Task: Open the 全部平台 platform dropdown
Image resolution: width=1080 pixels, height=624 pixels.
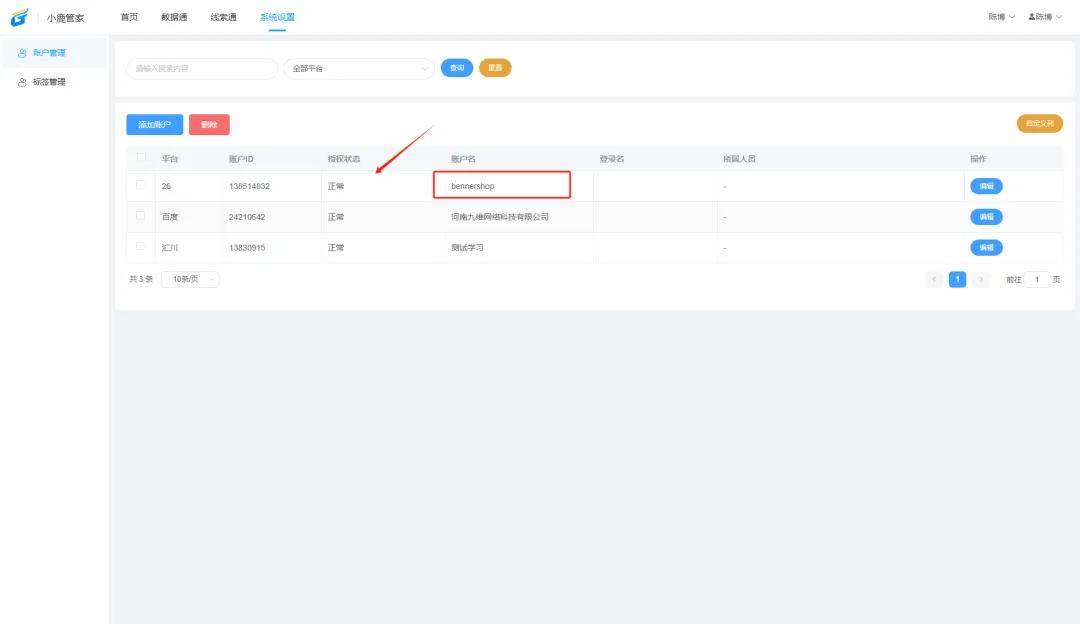Action: click(359, 69)
